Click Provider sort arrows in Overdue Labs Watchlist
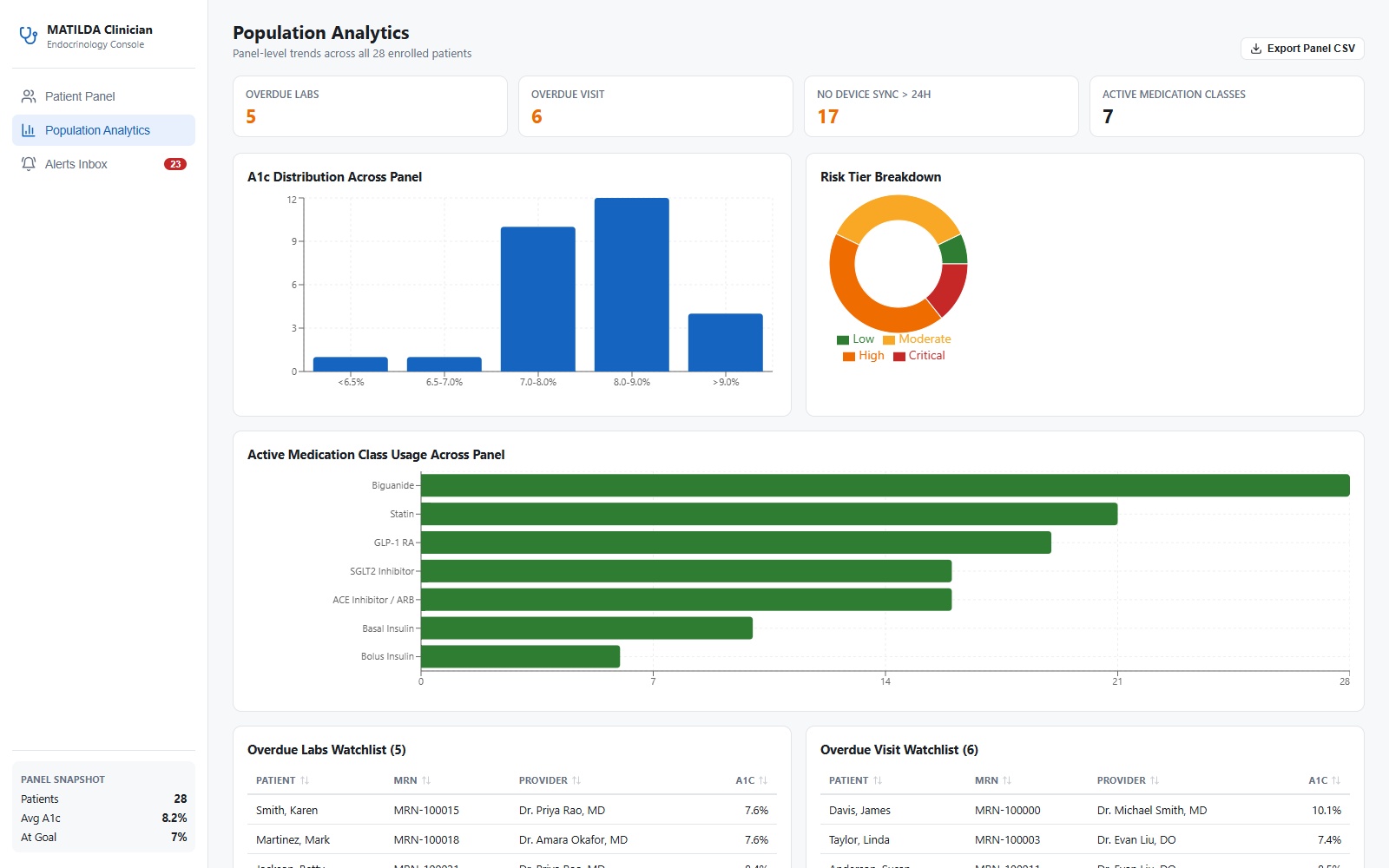This screenshot has height=868, width=1389. coord(576,780)
